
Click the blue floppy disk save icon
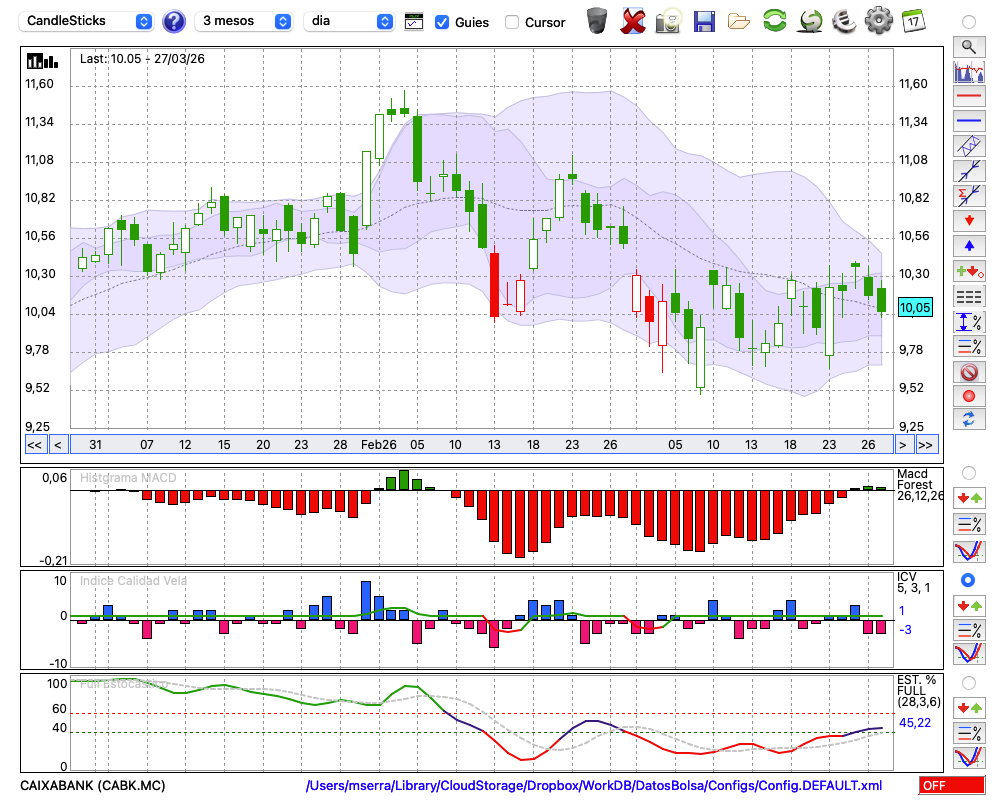704,21
